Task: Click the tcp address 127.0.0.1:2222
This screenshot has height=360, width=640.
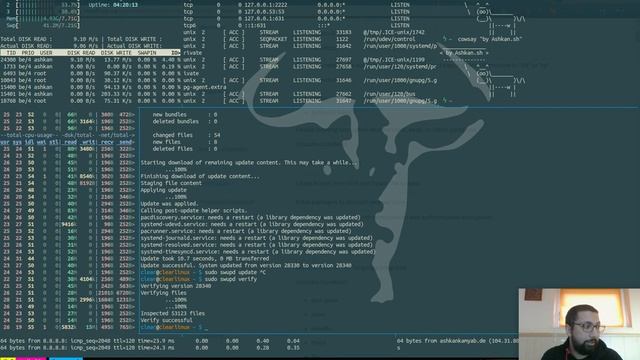Action: pos(266,5)
